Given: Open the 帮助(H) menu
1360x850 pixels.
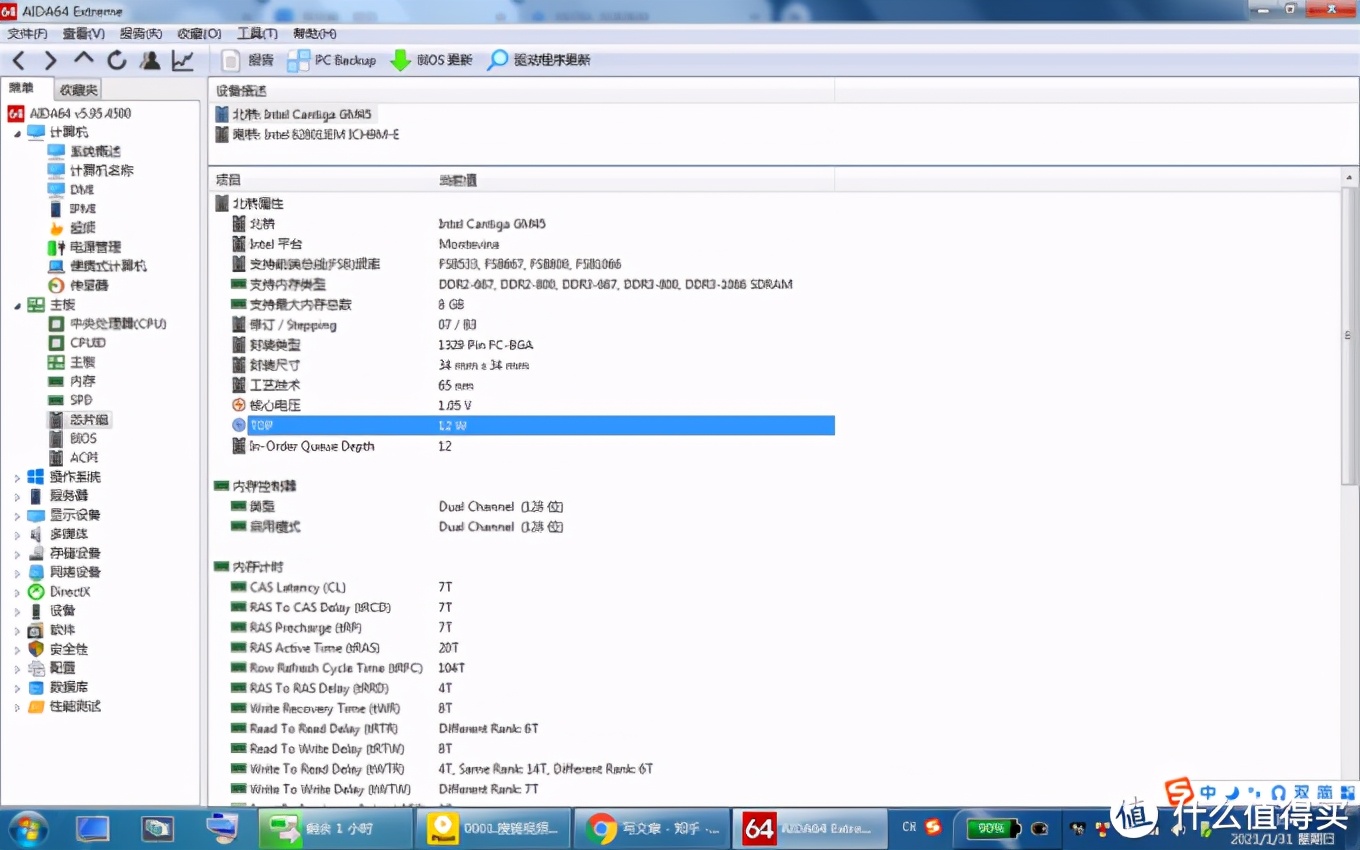Looking at the screenshot, I should click(314, 34).
